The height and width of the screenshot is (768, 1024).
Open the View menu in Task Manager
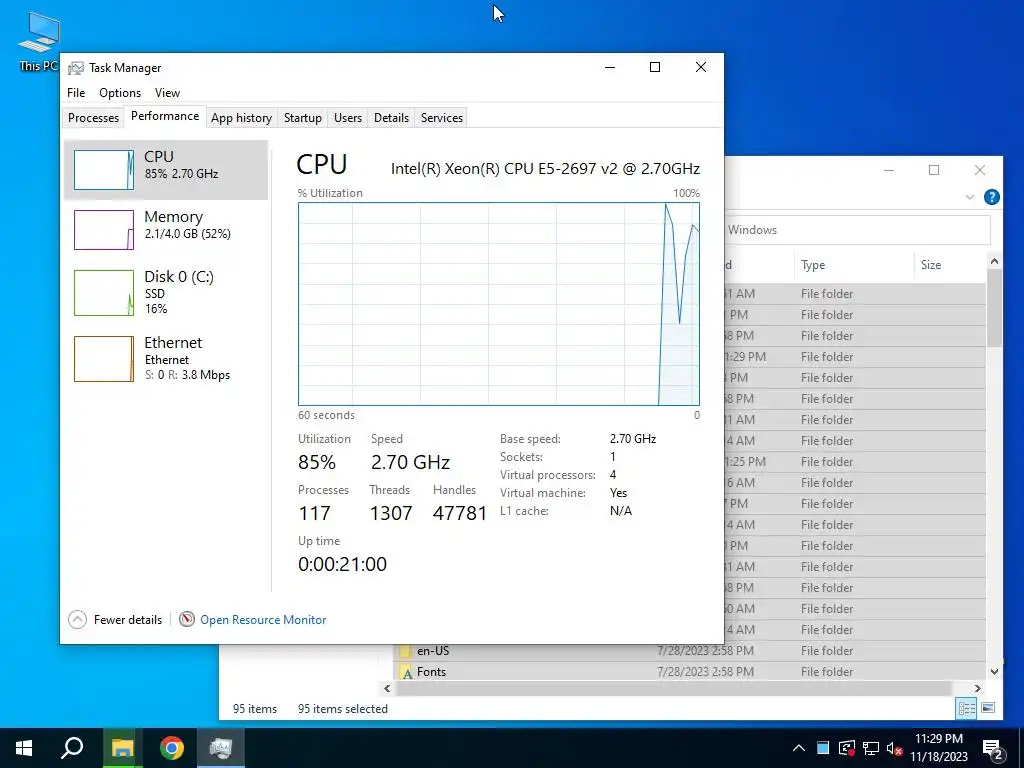pos(167,93)
